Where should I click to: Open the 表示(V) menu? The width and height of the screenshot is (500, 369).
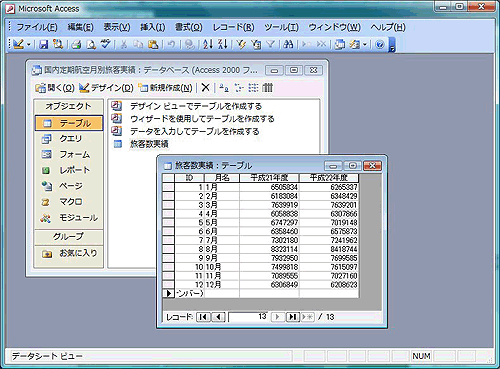coord(117,27)
